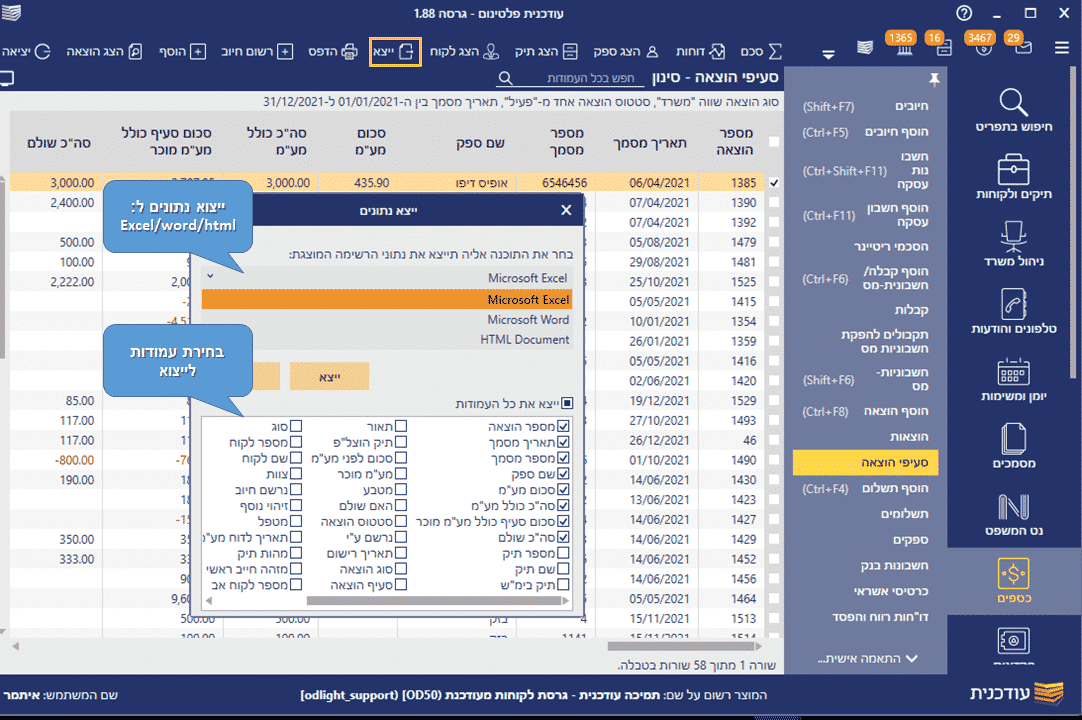Check the שם תיק column checkbox
The height and width of the screenshot is (720, 1082).
coord(563,569)
